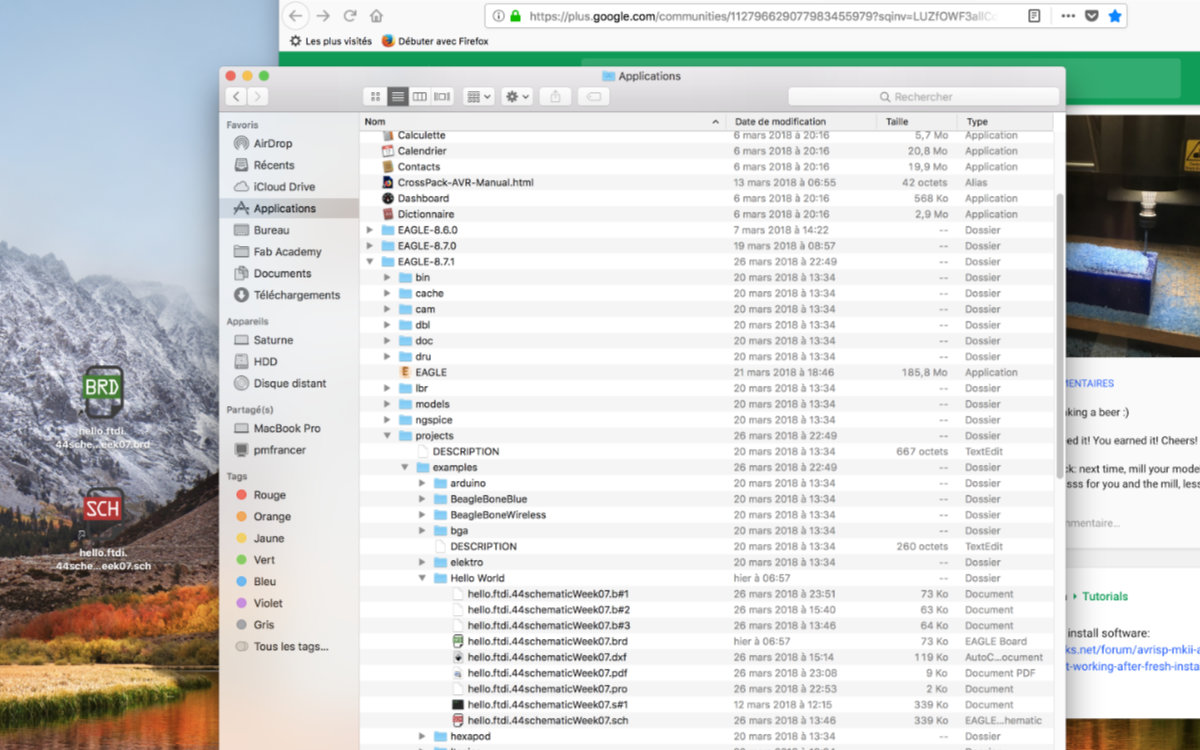Select hello.ftdi.44schematicWeek07.pdf file

point(706,673)
